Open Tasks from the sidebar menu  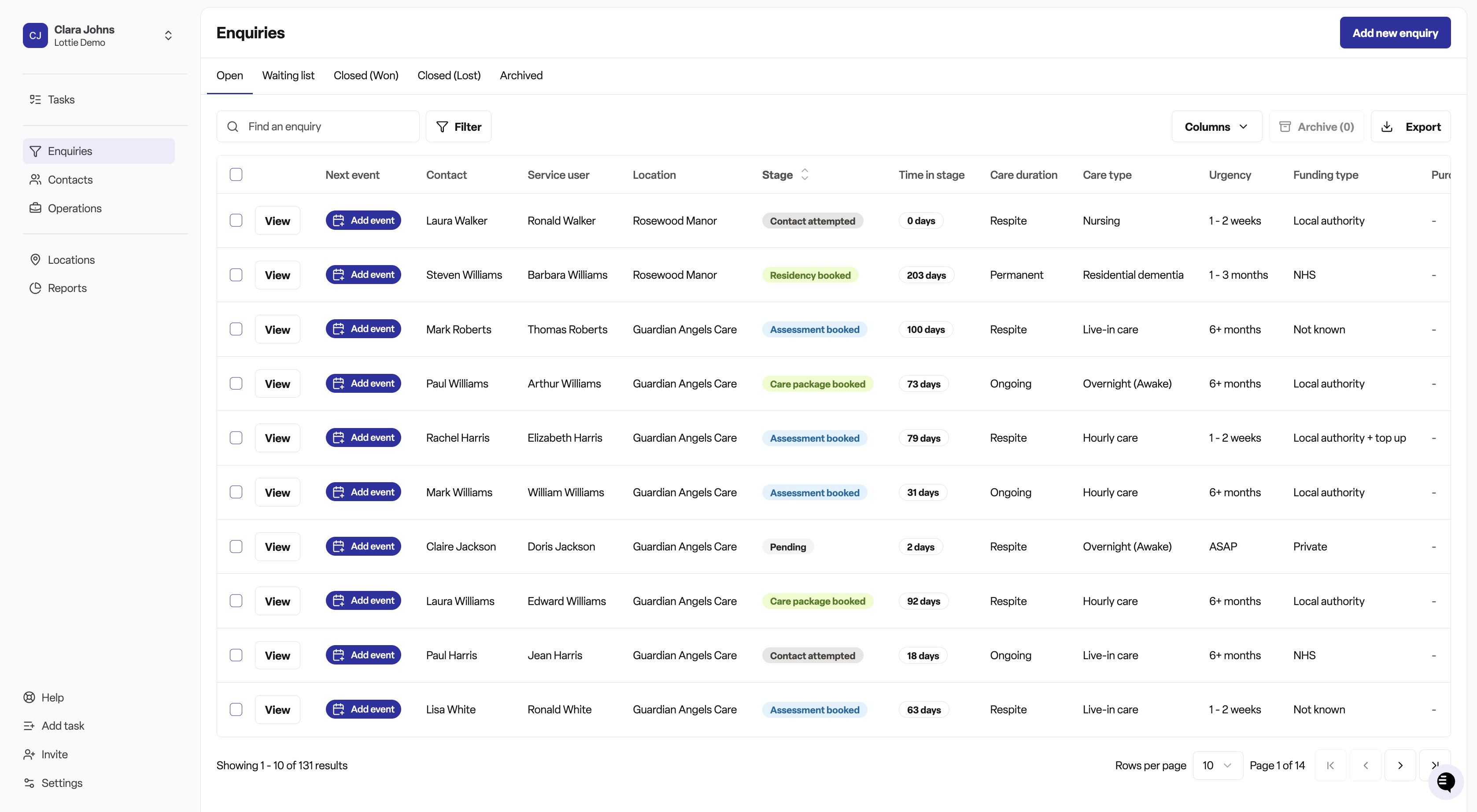tap(99, 99)
